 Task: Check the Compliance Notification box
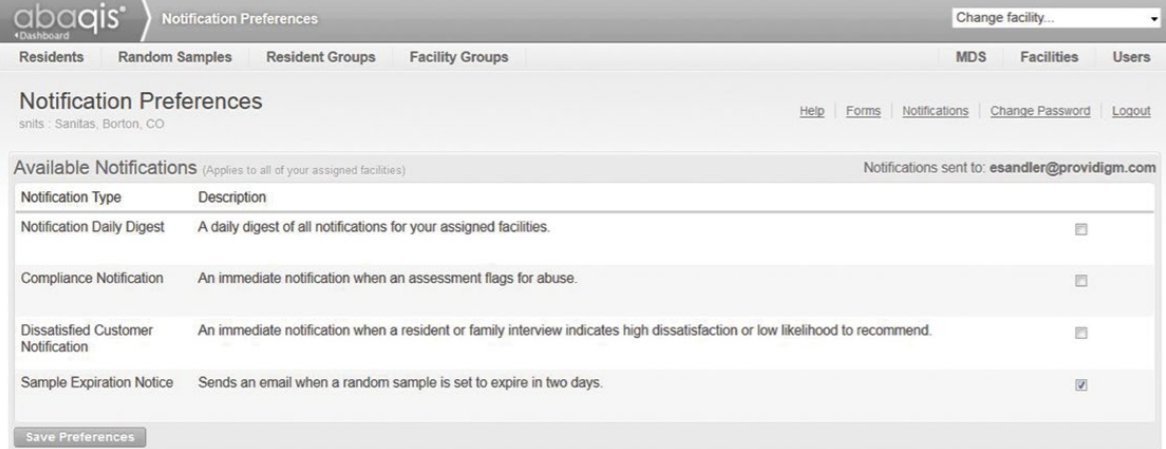[1081, 280]
